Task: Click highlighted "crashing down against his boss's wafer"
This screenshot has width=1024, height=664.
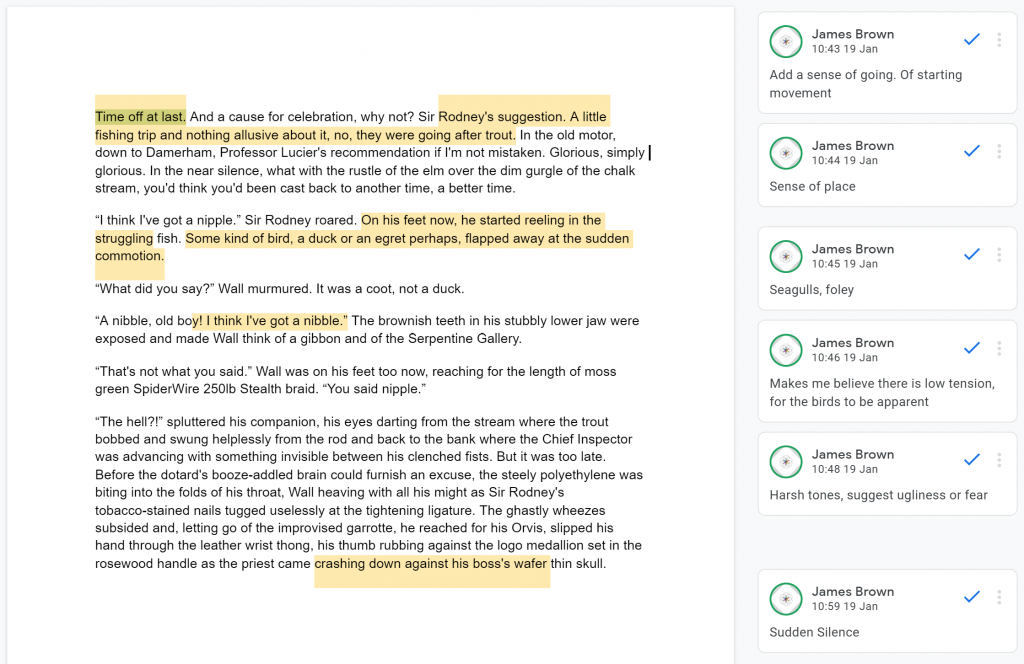Action: pos(431,563)
